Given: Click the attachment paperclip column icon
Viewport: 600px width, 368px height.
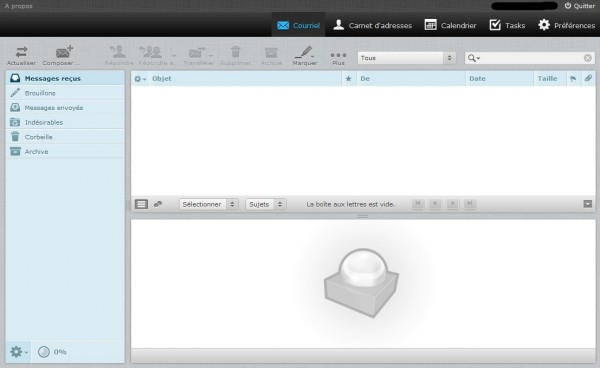Looking at the screenshot, I should (x=588, y=78).
